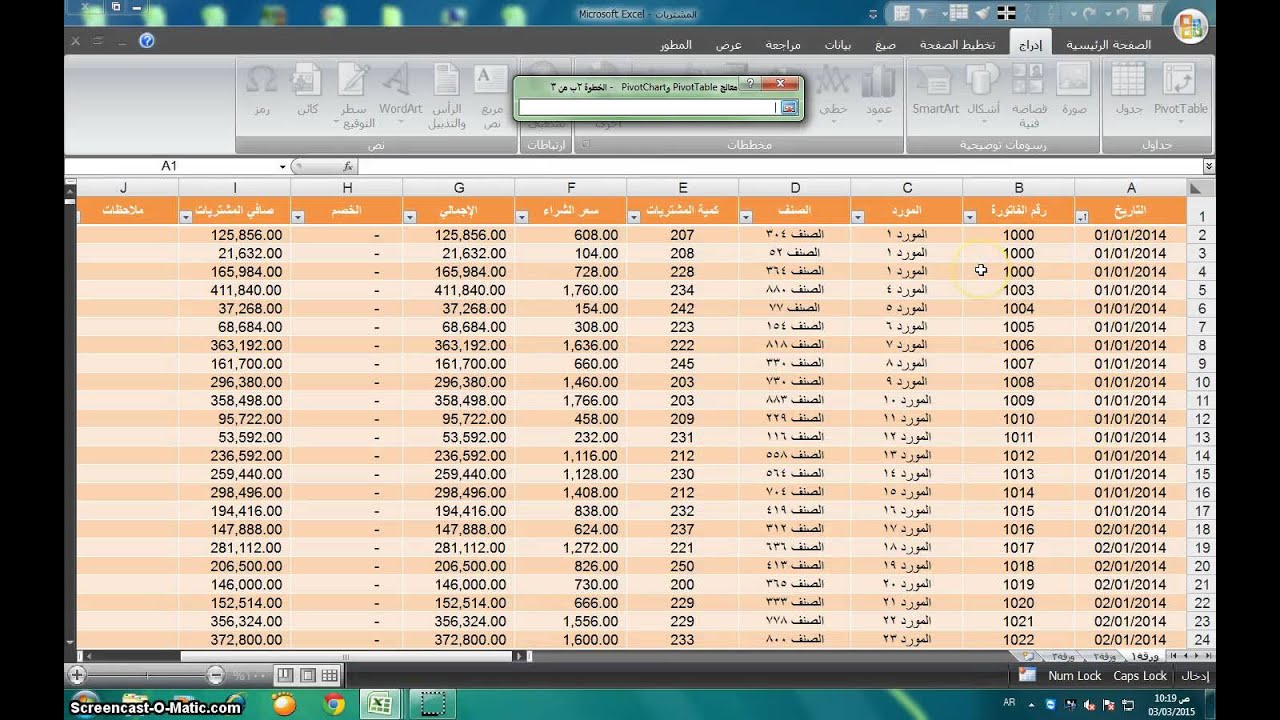
Task: Click the insert function fx icon
Action: pyautogui.click(x=348, y=166)
